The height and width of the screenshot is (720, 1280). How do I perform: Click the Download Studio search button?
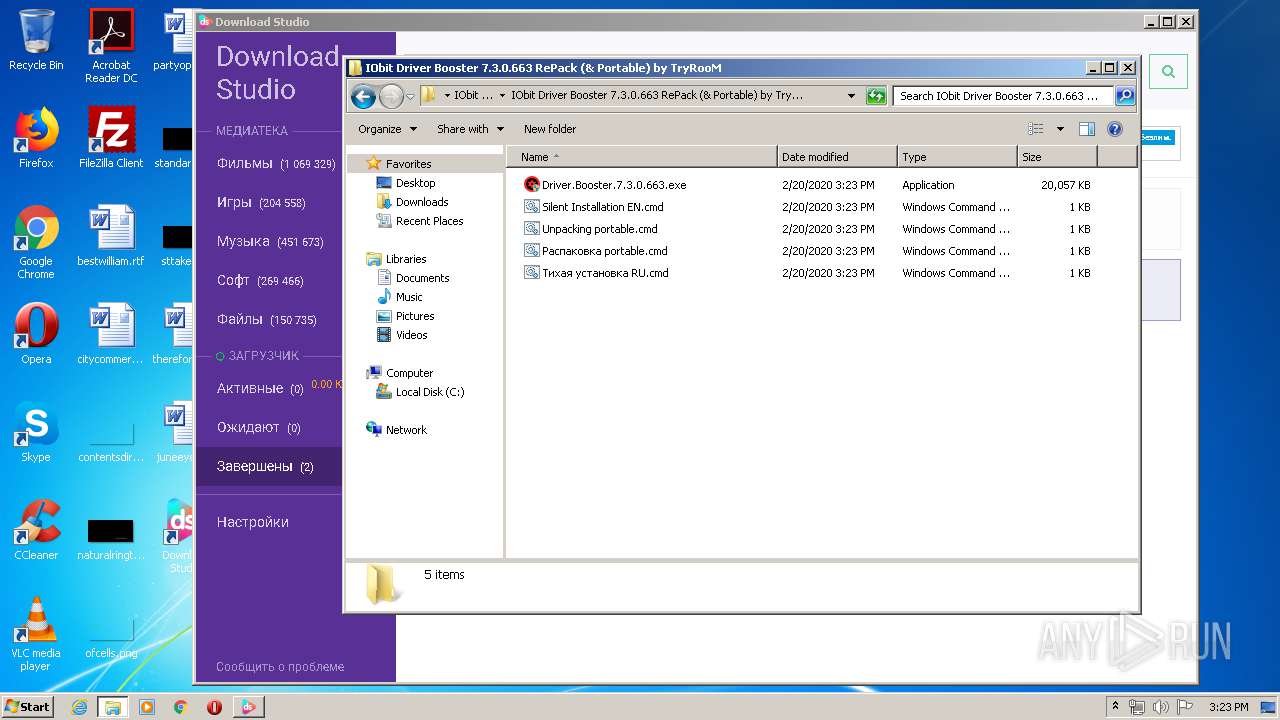coord(1168,72)
